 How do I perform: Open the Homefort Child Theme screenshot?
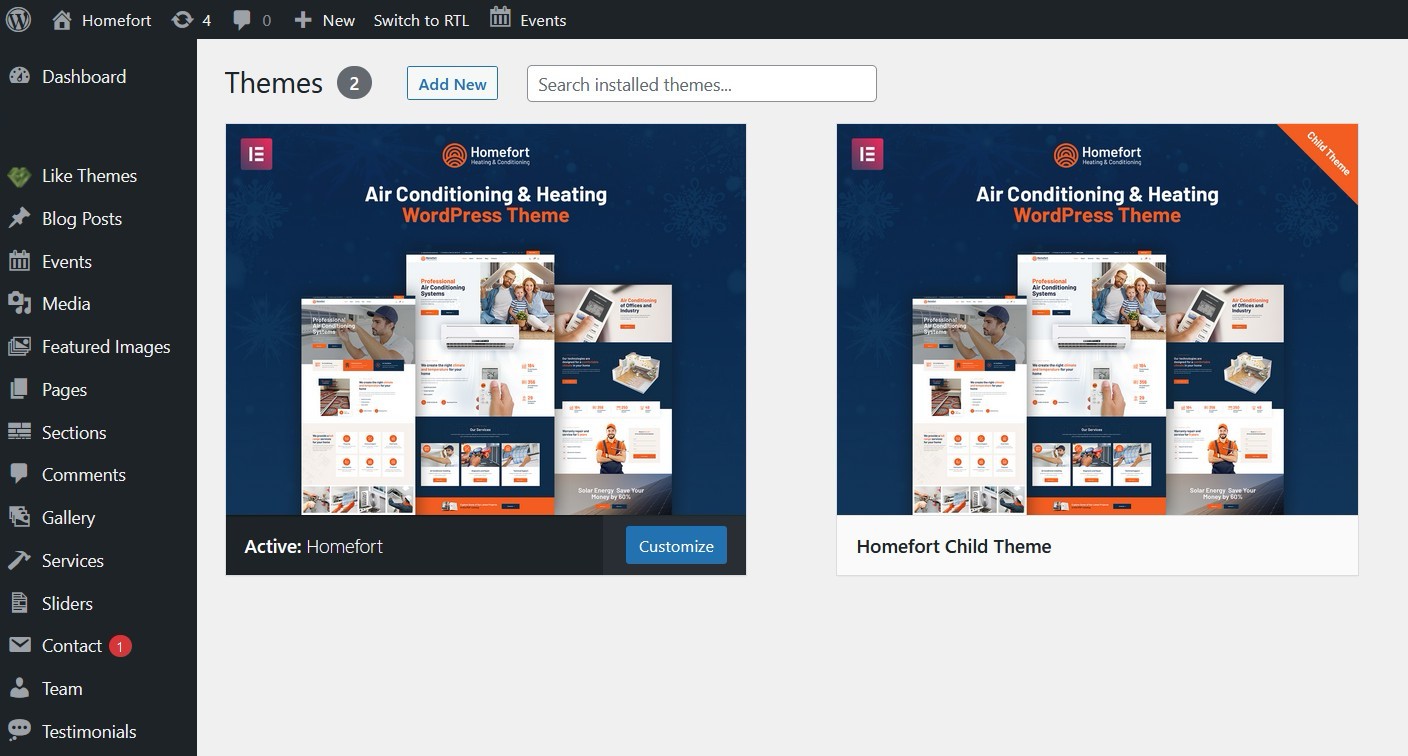(x=1097, y=320)
